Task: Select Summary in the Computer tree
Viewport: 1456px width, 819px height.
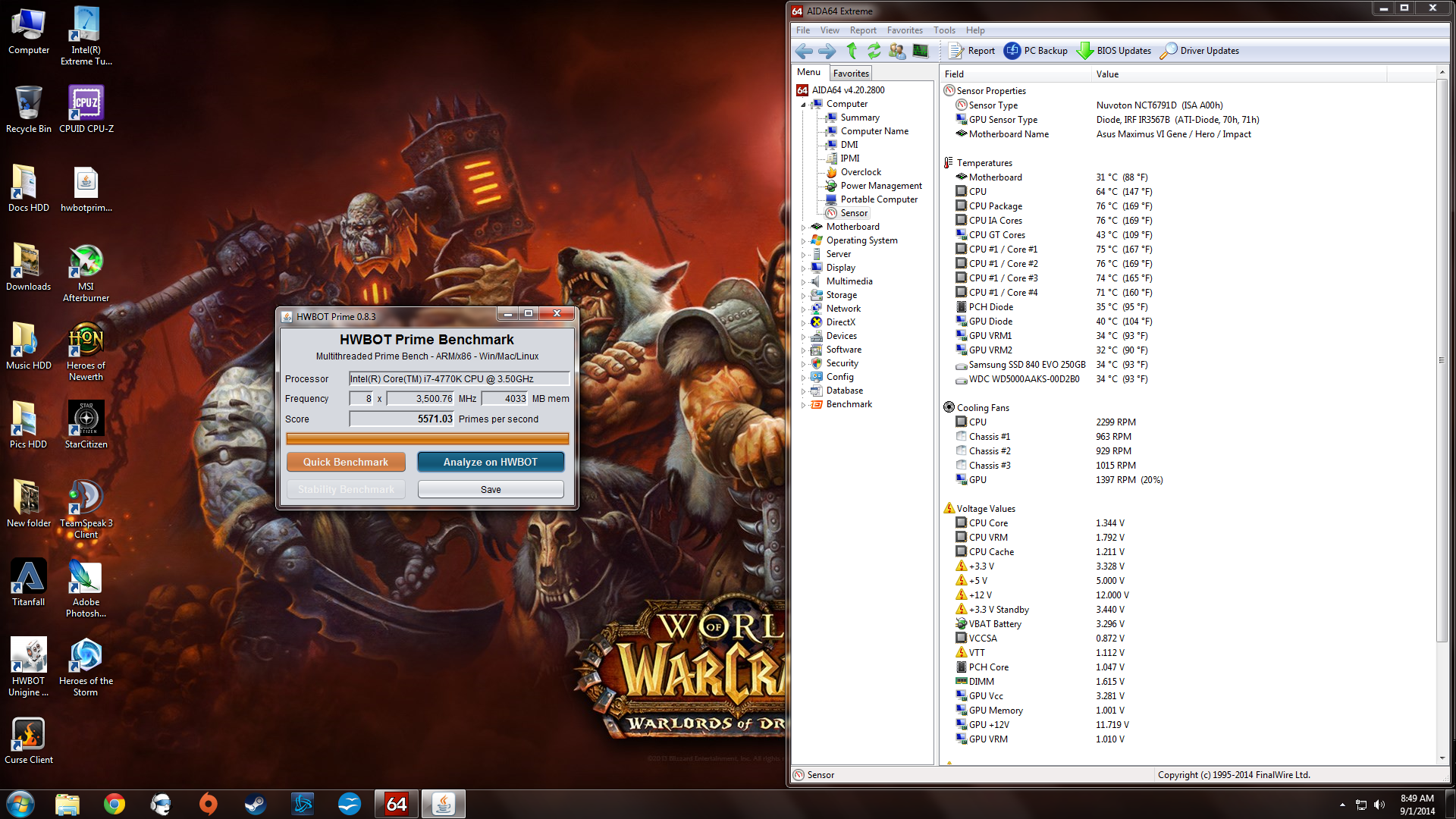Action: (860, 118)
